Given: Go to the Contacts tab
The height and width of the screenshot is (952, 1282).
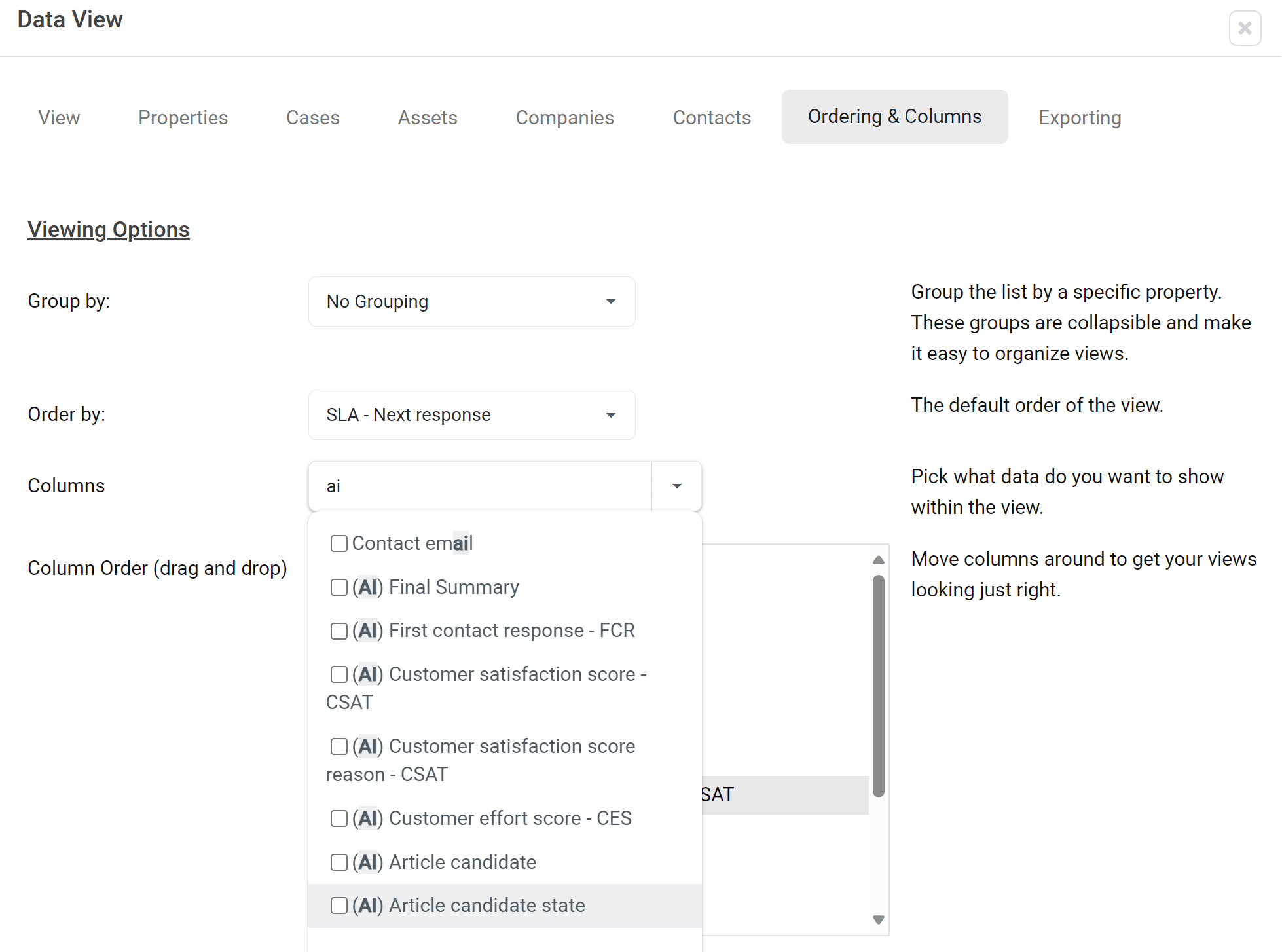Looking at the screenshot, I should [x=711, y=118].
